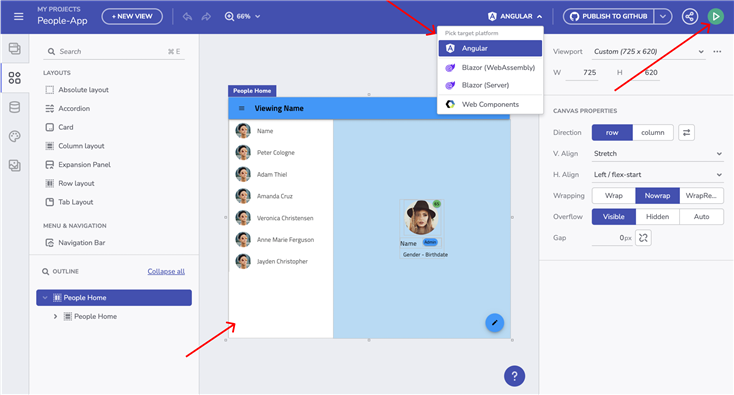Set Direction to row
Viewport: 734px width, 395px height.
pos(612,133)
